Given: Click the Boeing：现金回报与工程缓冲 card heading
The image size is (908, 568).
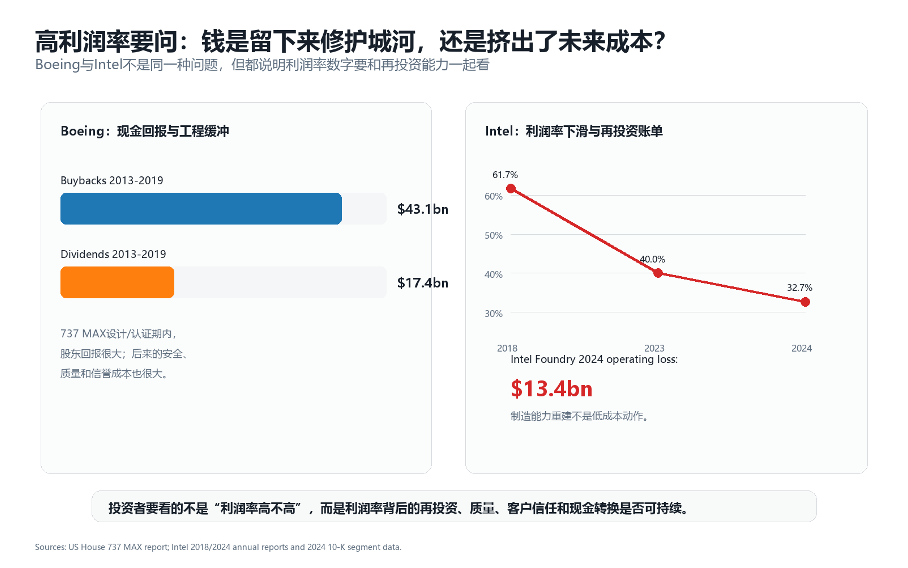Looking at the screenshot, I should coord(145,131).
